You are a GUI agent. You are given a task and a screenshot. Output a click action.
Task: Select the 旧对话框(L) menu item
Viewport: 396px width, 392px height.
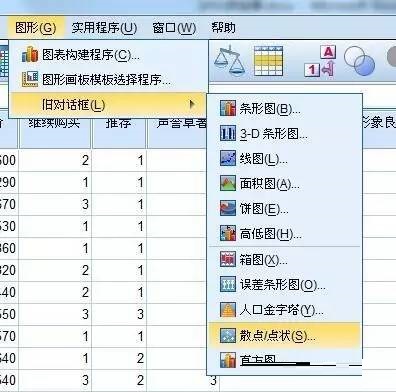[108, 105]
